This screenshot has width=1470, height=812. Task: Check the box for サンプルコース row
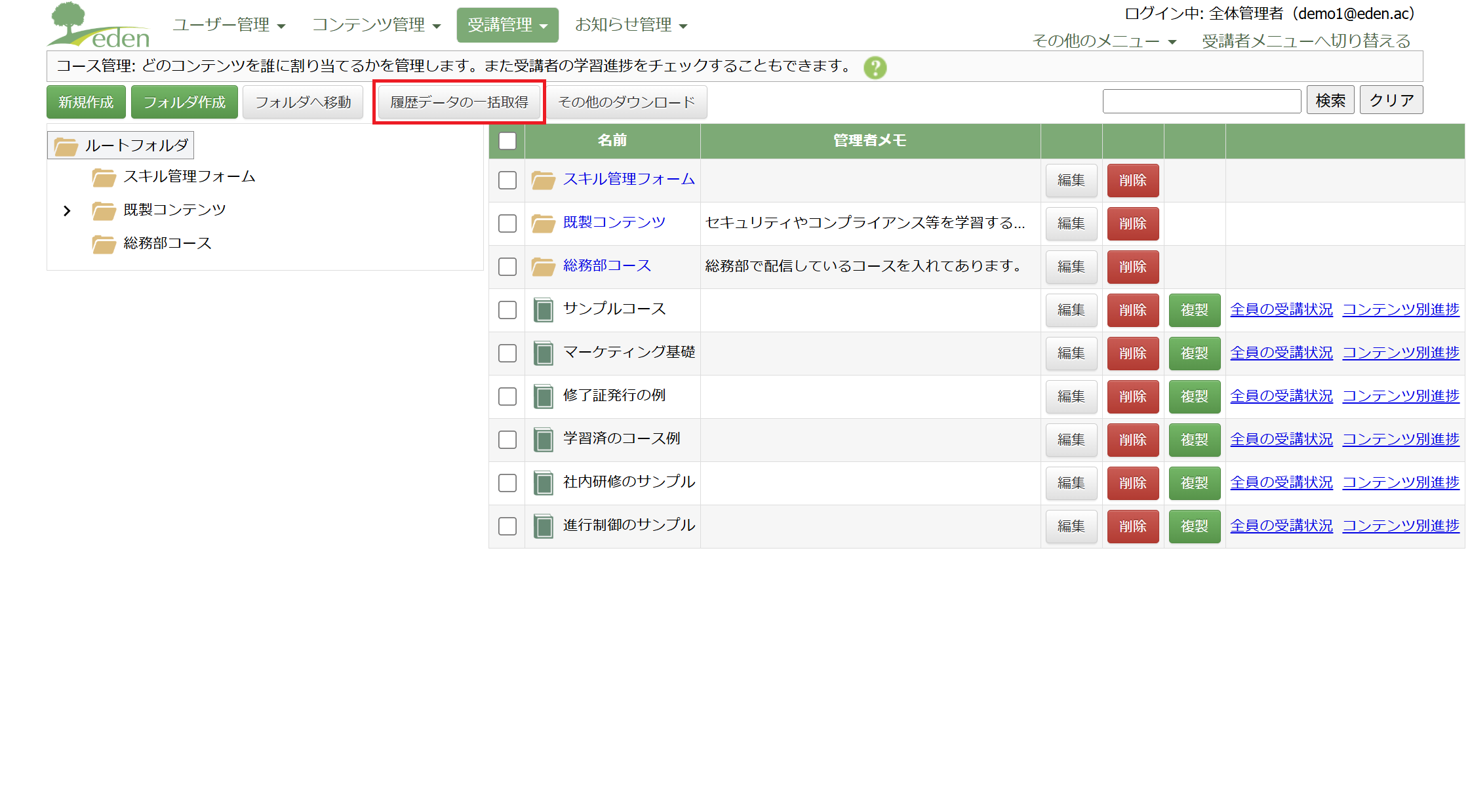(507, 310)
